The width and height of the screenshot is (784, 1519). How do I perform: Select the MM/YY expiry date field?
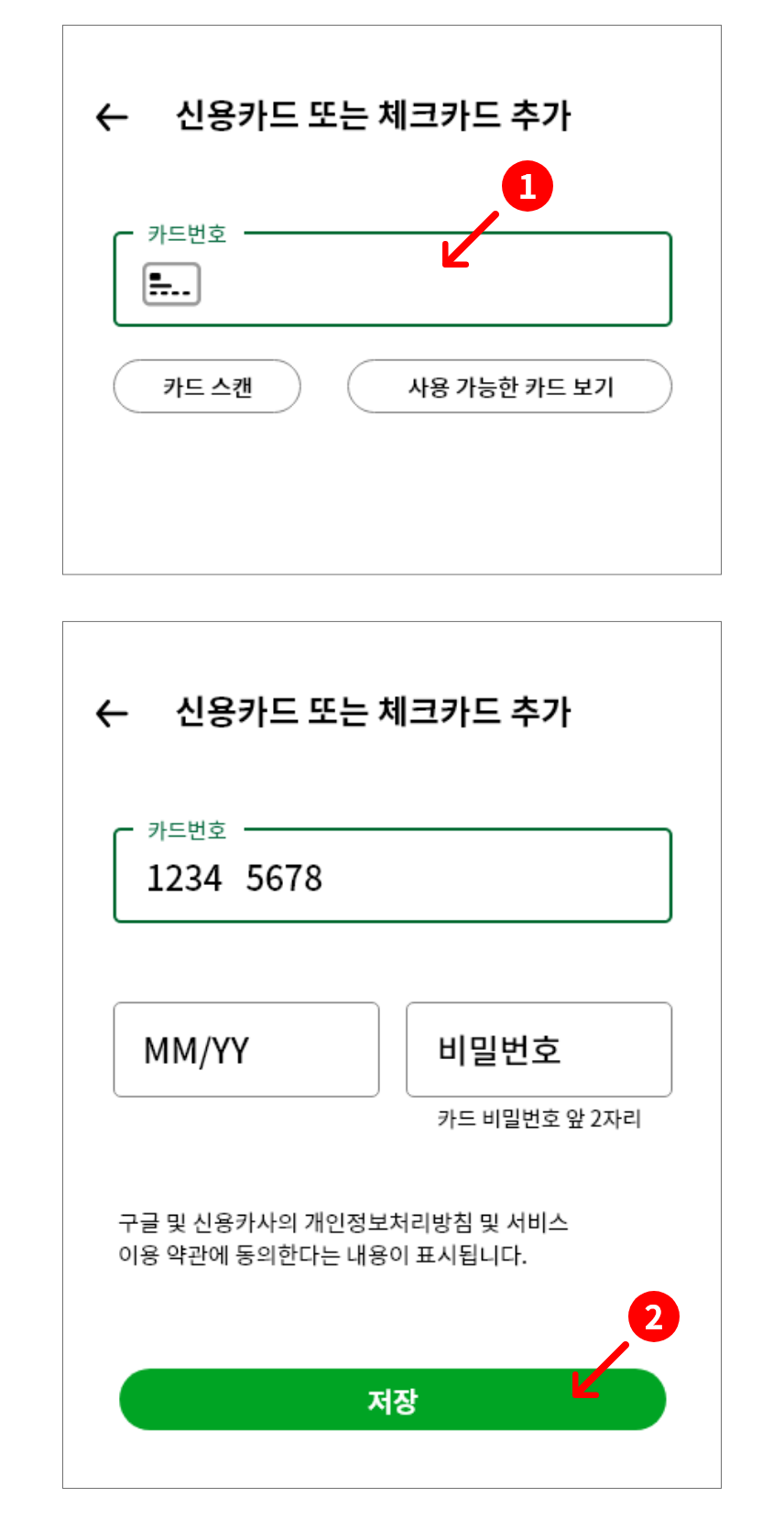tap(245, 1050)
